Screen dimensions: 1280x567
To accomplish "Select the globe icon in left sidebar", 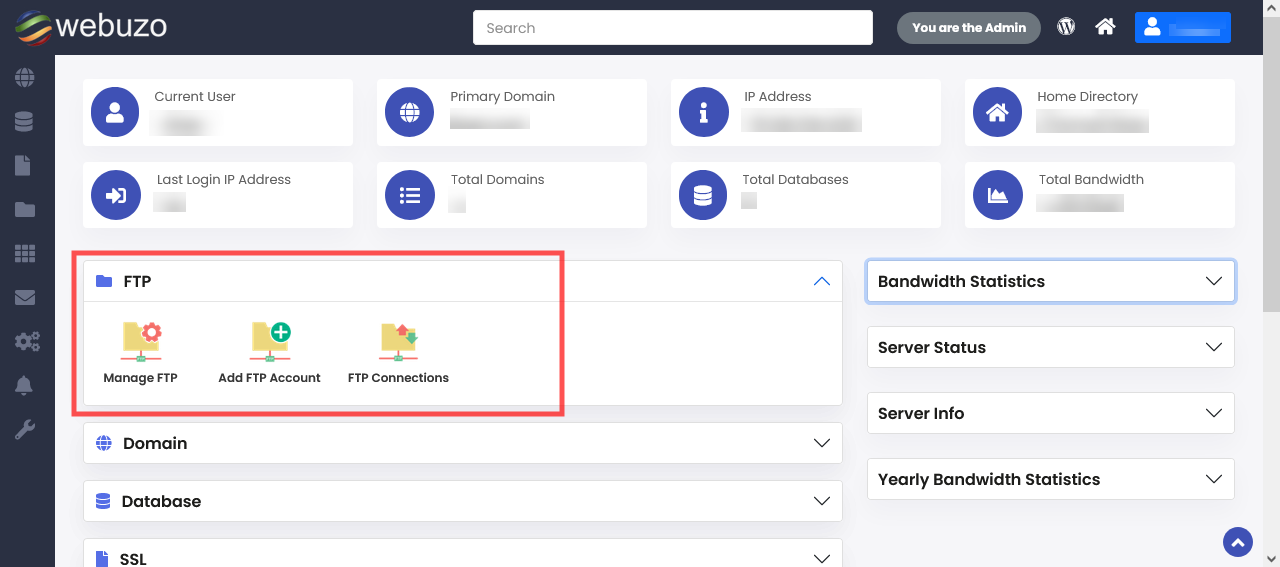I will coord(25,77).
